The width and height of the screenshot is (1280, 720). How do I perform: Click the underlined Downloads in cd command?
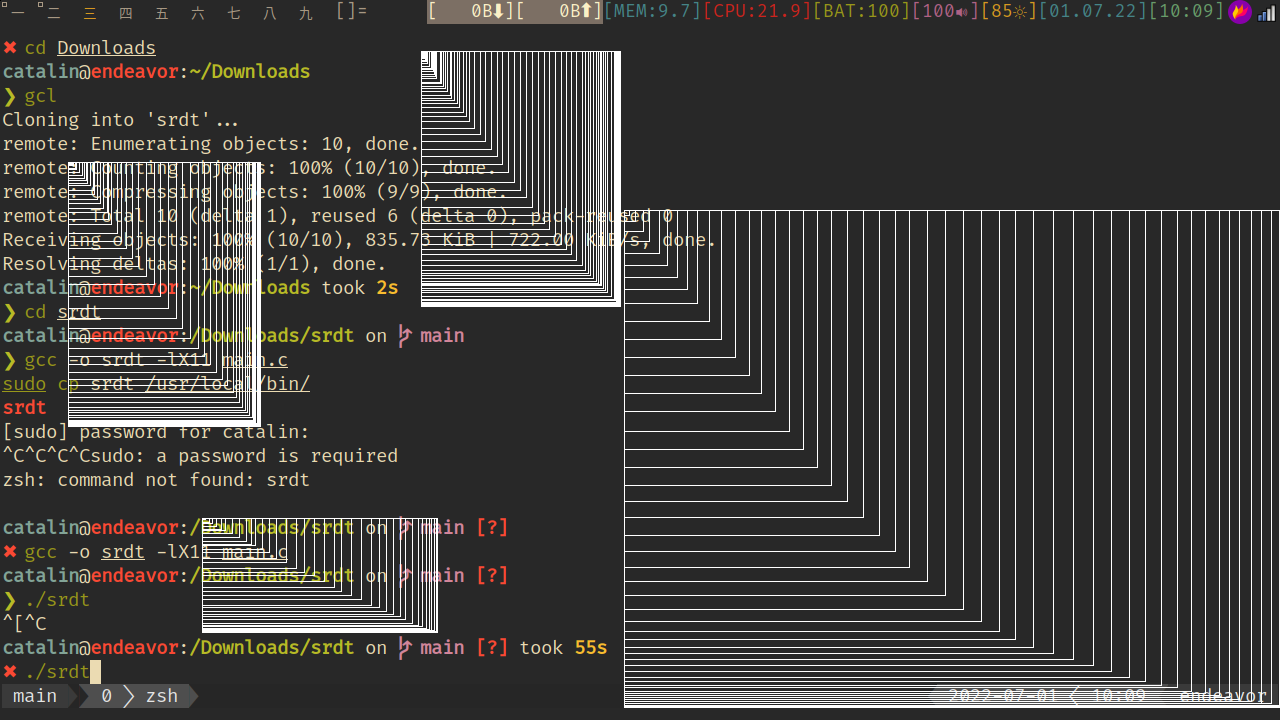coord(107,48)
